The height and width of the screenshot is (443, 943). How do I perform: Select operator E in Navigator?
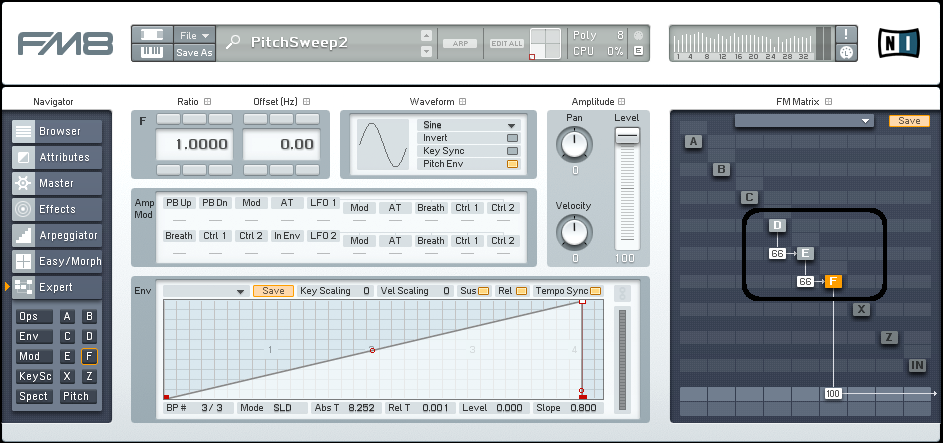click(67, 356)
